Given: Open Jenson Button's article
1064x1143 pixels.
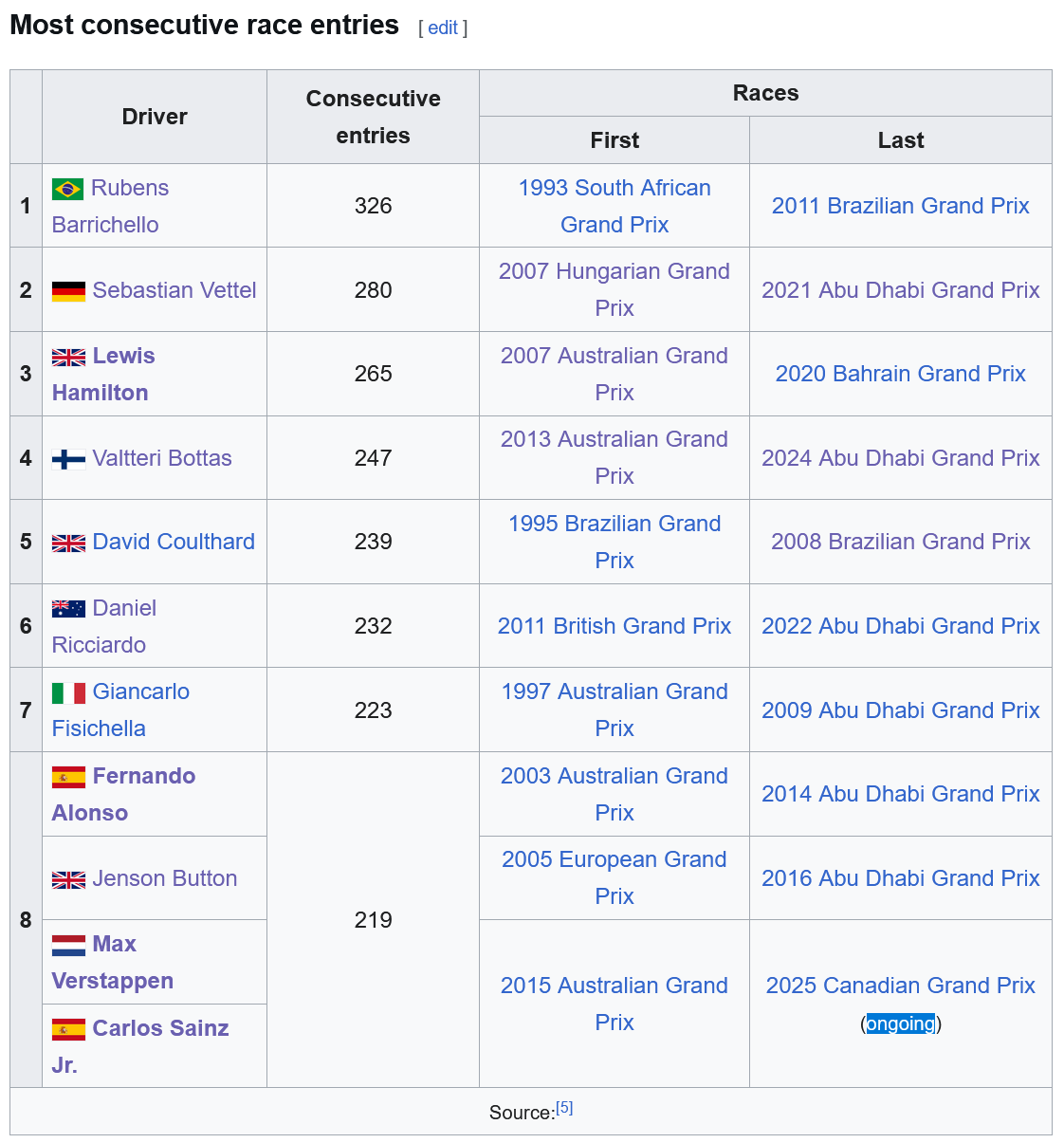Looking at the screenshot, I should [165, 878].
